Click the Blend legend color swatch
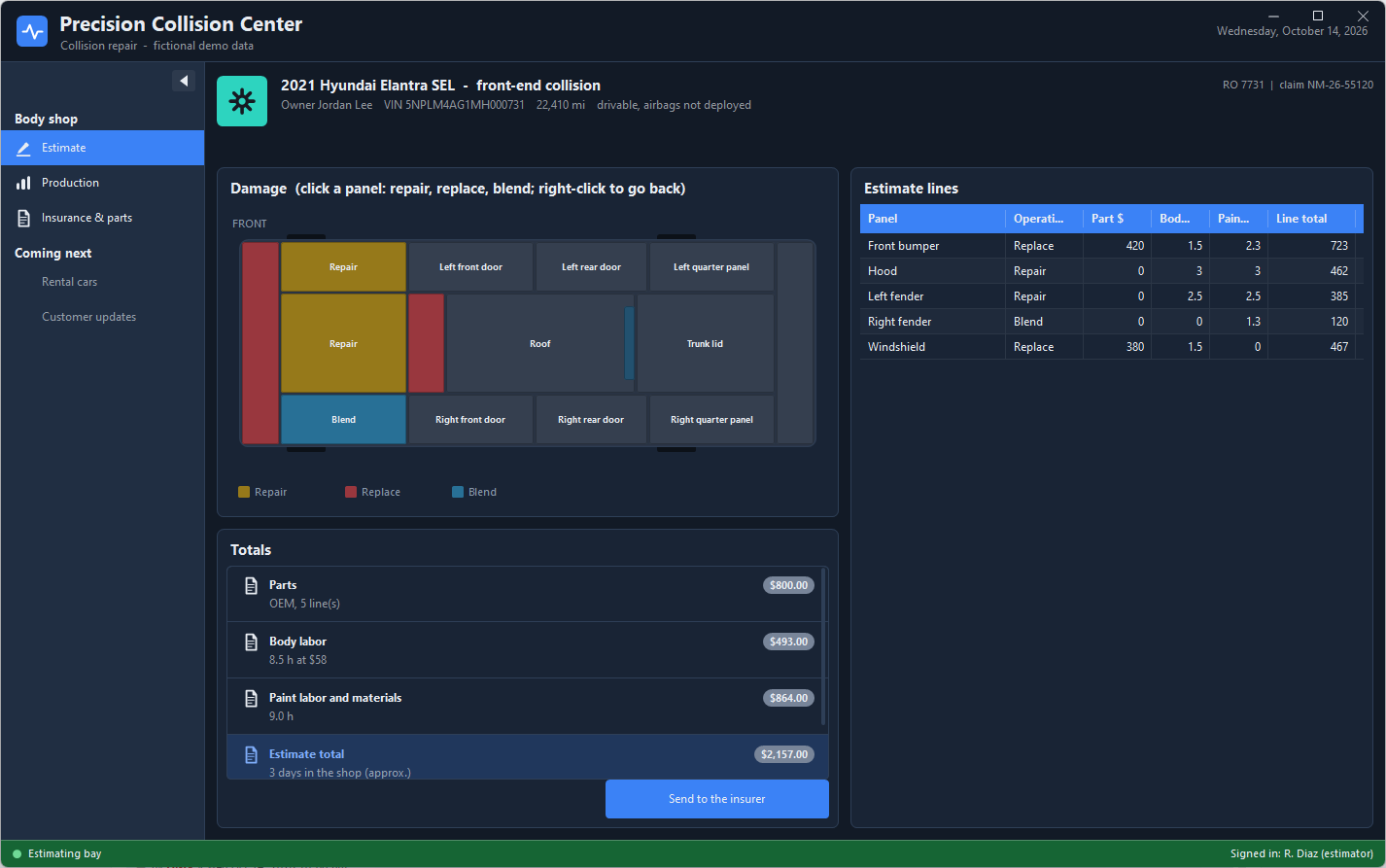Image resolution: width=1386 pixels, height=868 pixels. pyautogui.click(x=458, y=492)
